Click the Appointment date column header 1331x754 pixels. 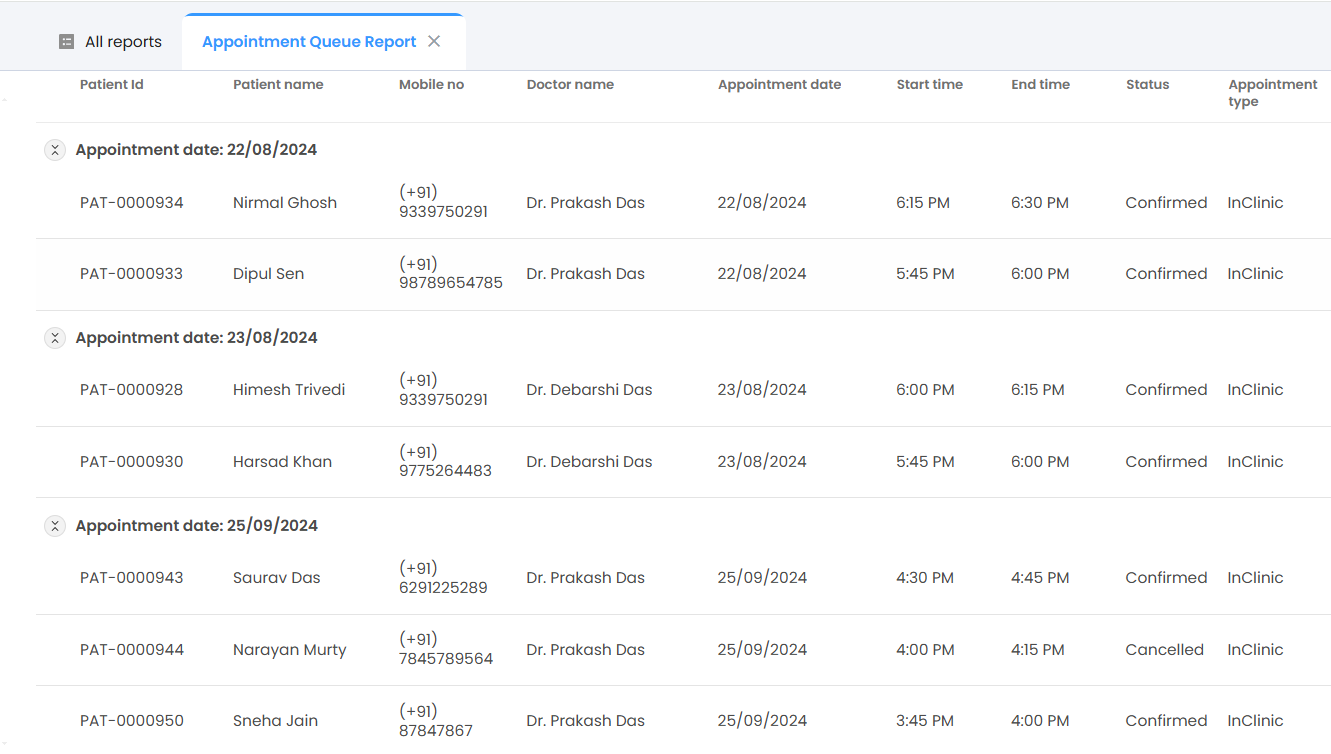779,85
